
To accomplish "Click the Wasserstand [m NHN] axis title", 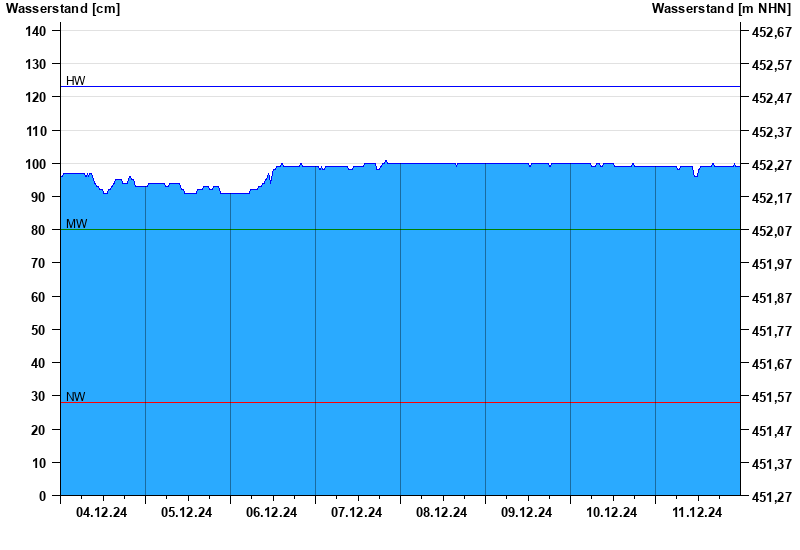I will (720, 9).
